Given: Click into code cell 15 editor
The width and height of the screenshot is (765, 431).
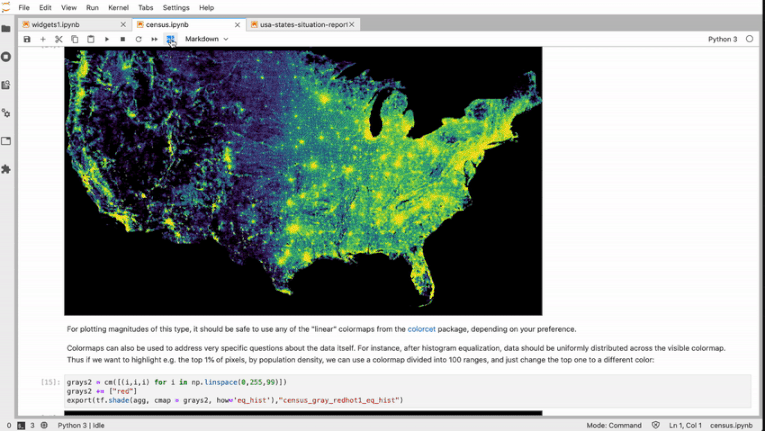Looking at the screenshot, I should point(407,391).
